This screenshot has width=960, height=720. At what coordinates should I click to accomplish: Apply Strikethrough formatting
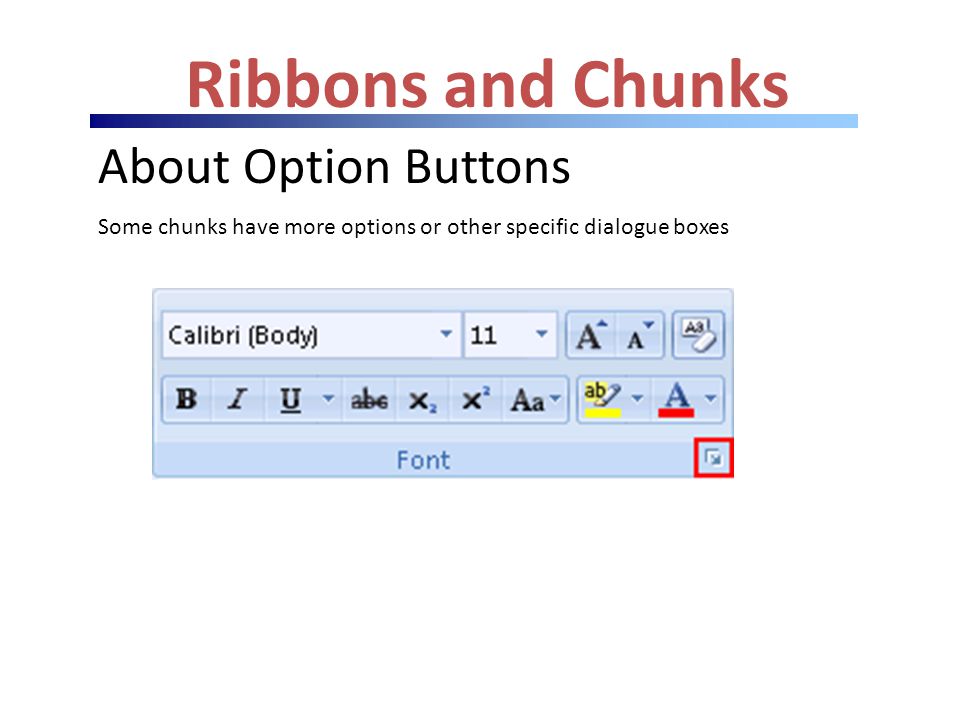(369, 400)
